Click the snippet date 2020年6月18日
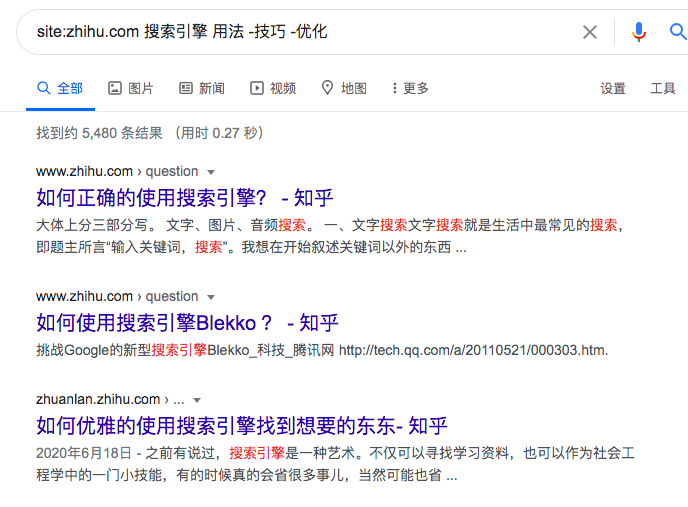 84,453
